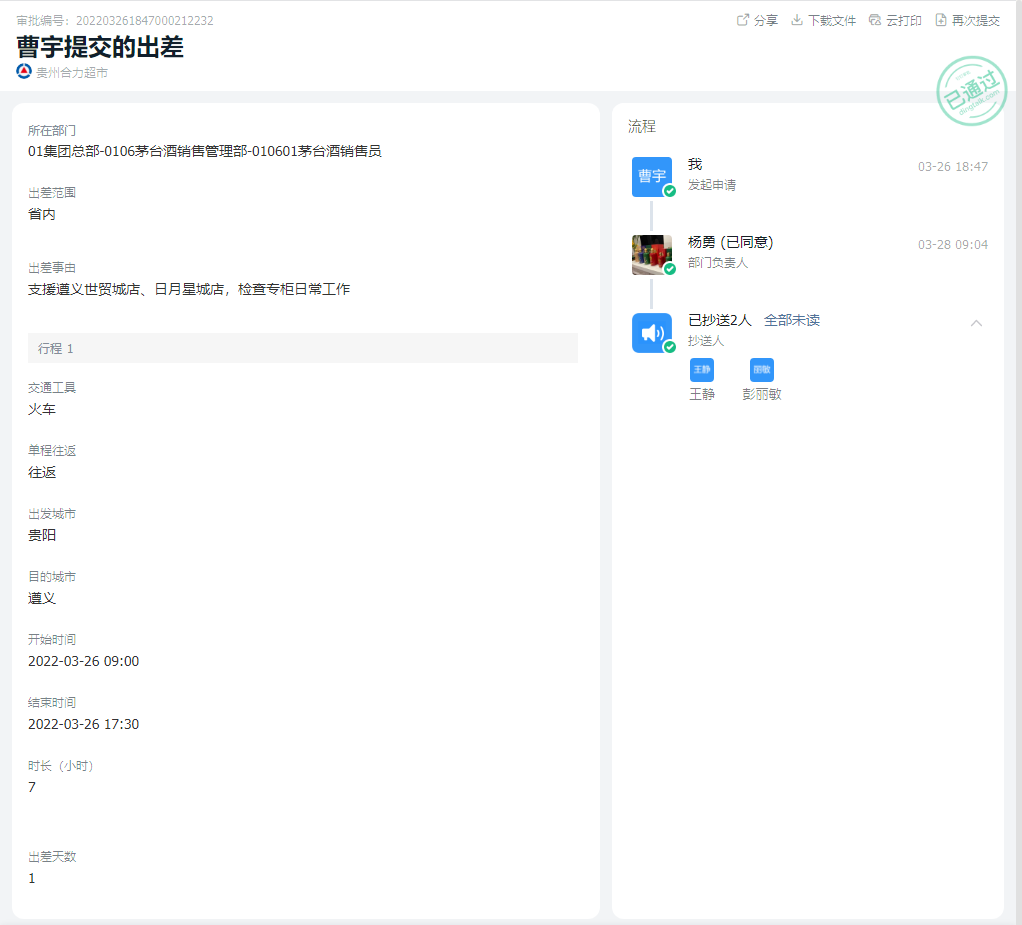Click 杨勇 (已同意) approver name

[730, 242]
